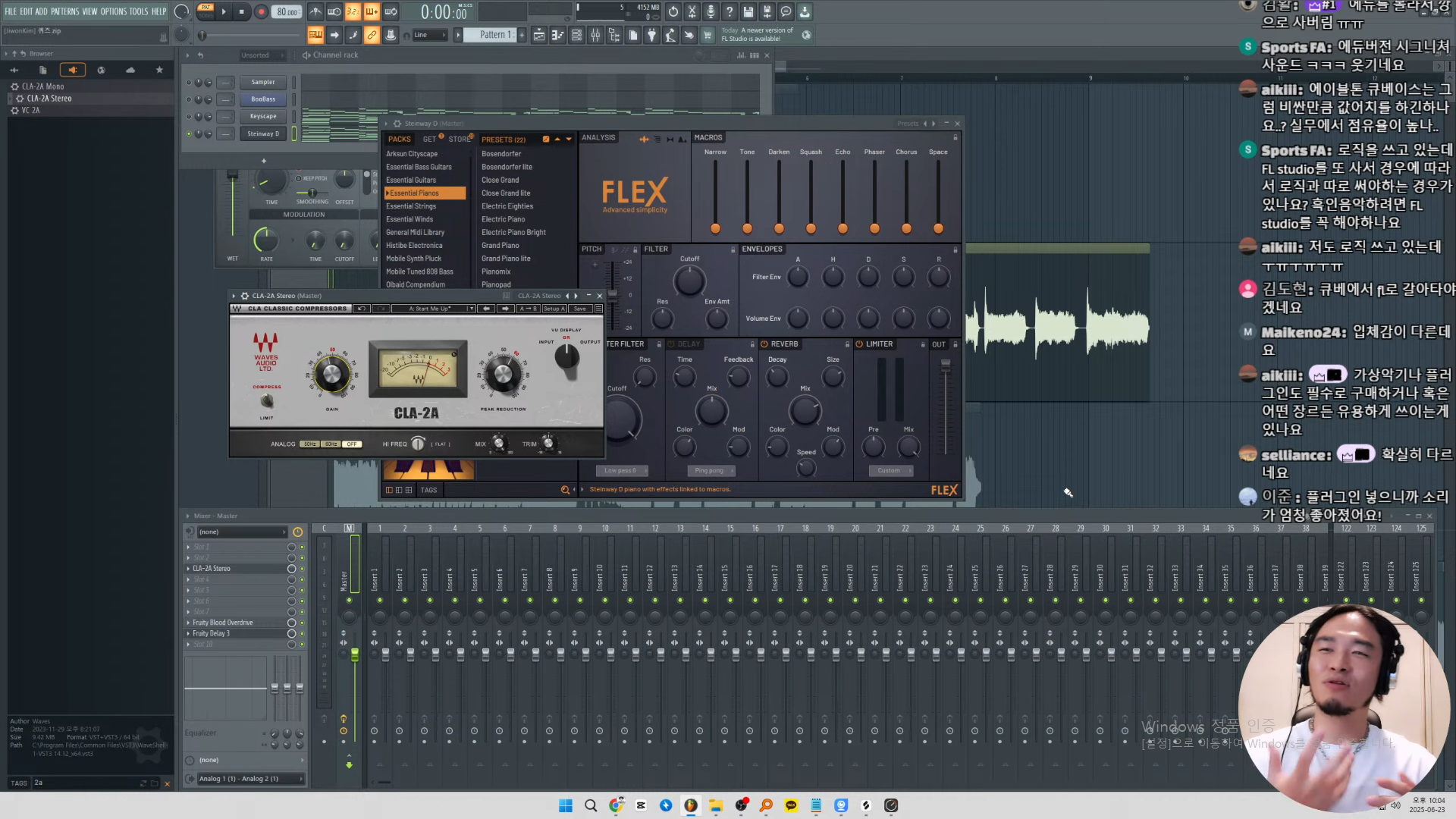Open the Low pass 8 filter dropdown
1456x819 pixels.
click(x=622, y=471)
